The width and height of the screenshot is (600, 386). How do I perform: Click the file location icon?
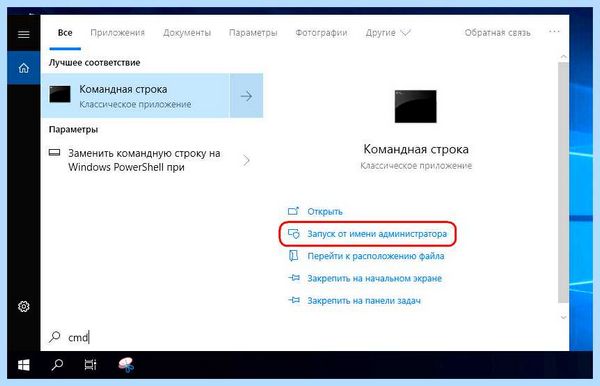(293, 256)
